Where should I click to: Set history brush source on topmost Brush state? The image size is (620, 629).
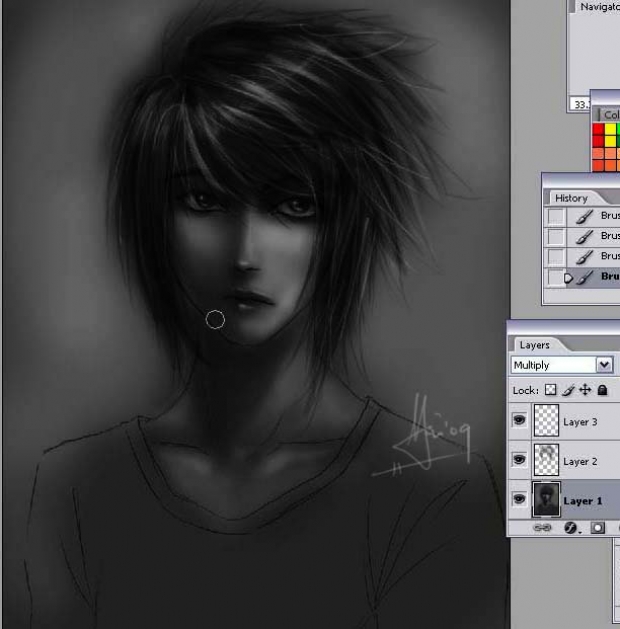coord(555,217)
